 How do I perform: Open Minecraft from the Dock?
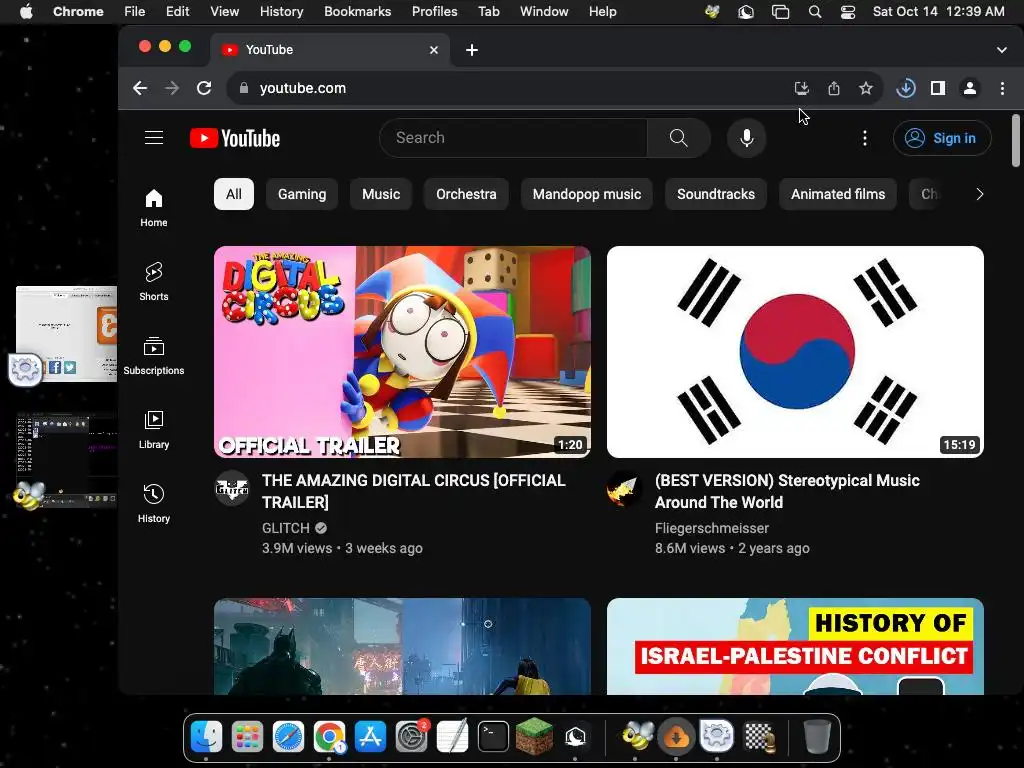click(534, 737)
